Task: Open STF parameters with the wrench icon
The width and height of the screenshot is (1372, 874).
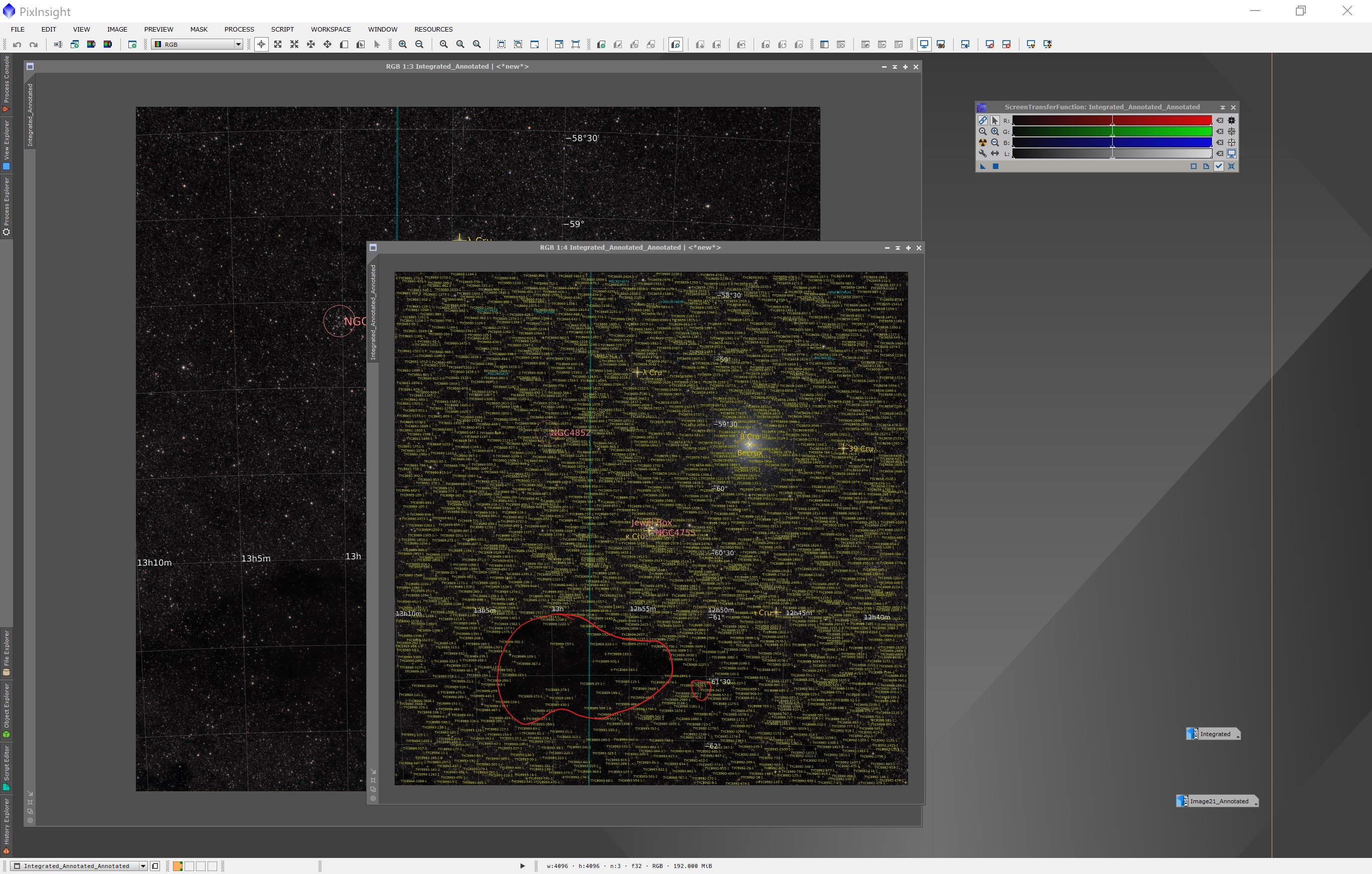Action: tap(983, 153)
